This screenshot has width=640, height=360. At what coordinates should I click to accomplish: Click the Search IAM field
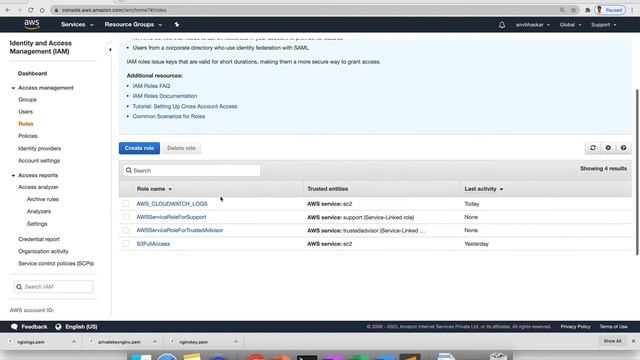pos(53,287)
